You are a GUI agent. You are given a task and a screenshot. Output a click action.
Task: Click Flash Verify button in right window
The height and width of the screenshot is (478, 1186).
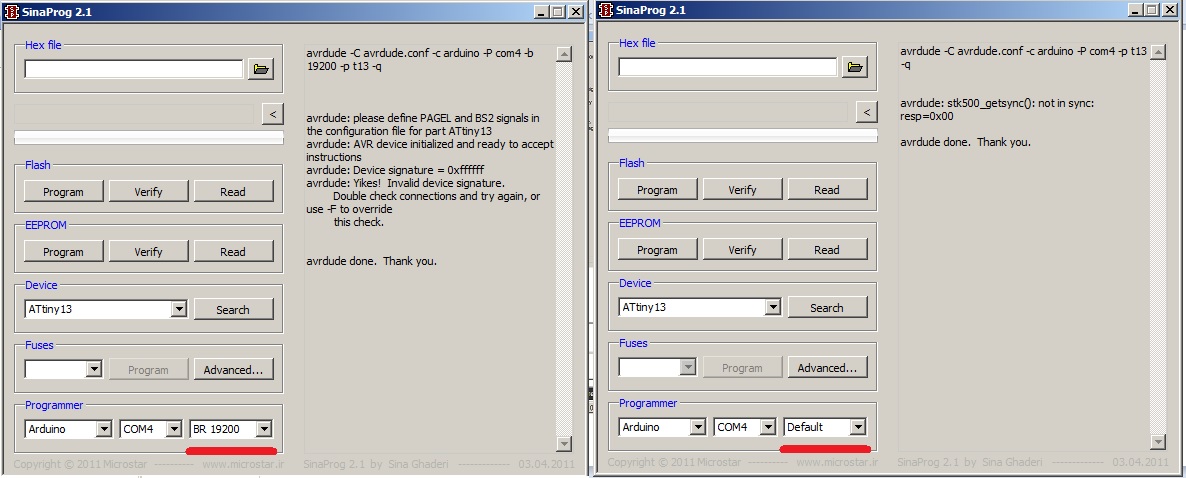pyautogui.click(x=742, y=190)
